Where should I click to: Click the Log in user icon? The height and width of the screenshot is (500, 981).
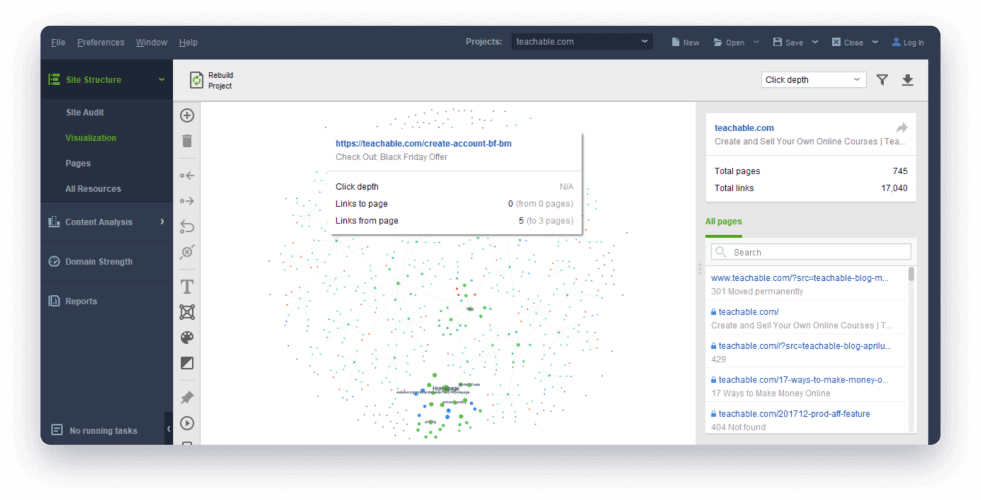pyautogui.click(x=896, y=42)
